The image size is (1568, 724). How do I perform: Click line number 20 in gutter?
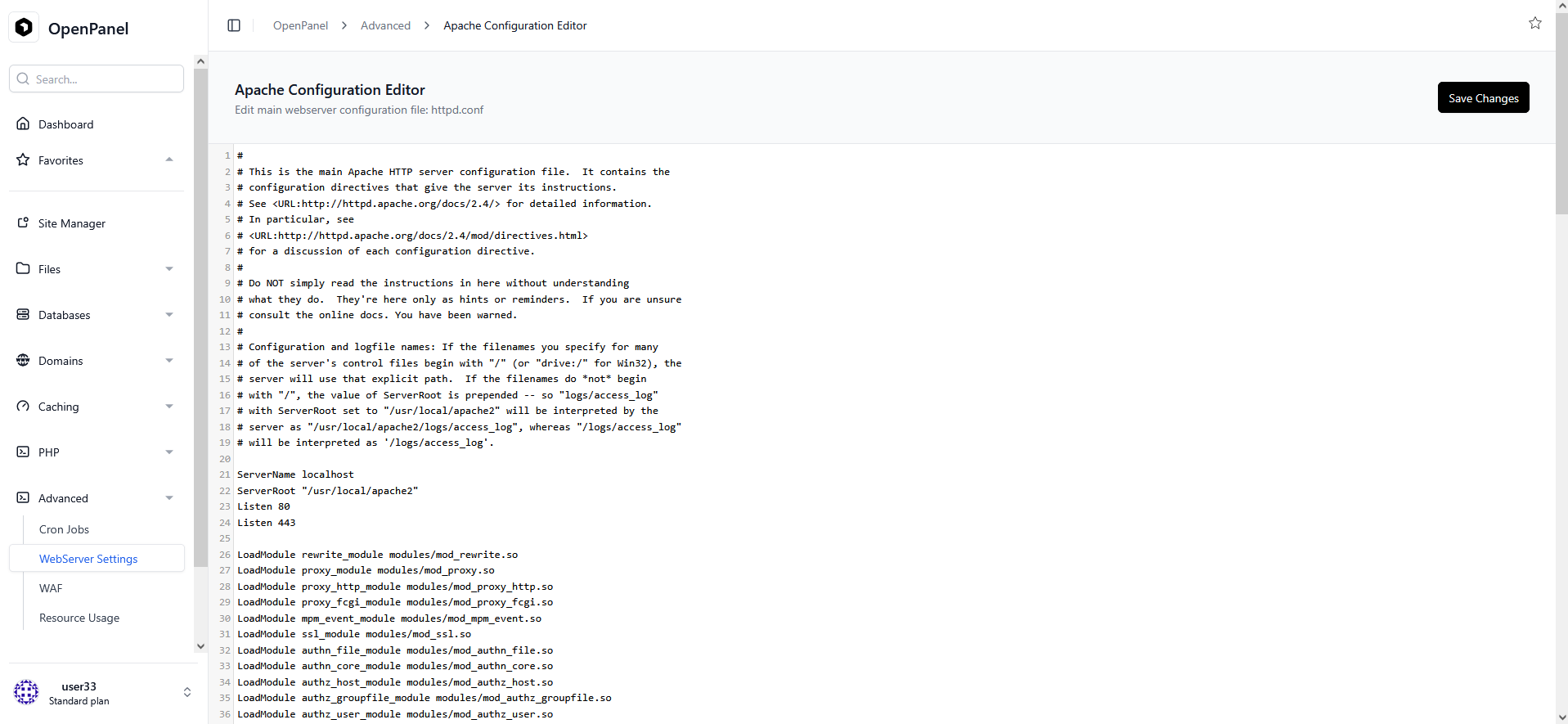click(225, 459)
